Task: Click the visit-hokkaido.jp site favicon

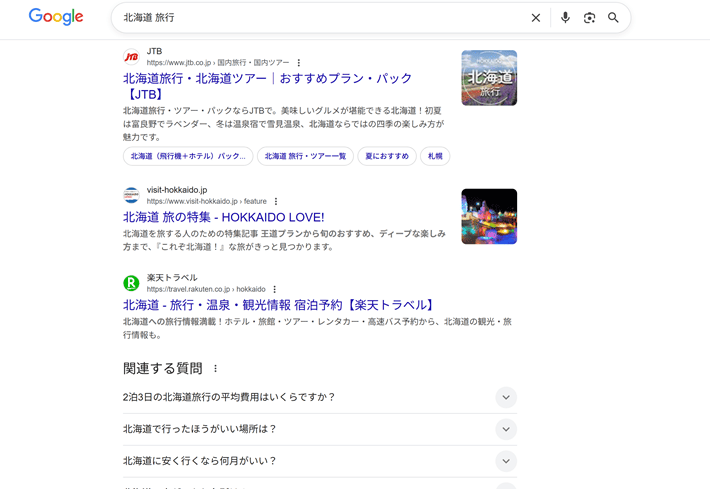Action: pyautogui.click(x=131, y=196)
